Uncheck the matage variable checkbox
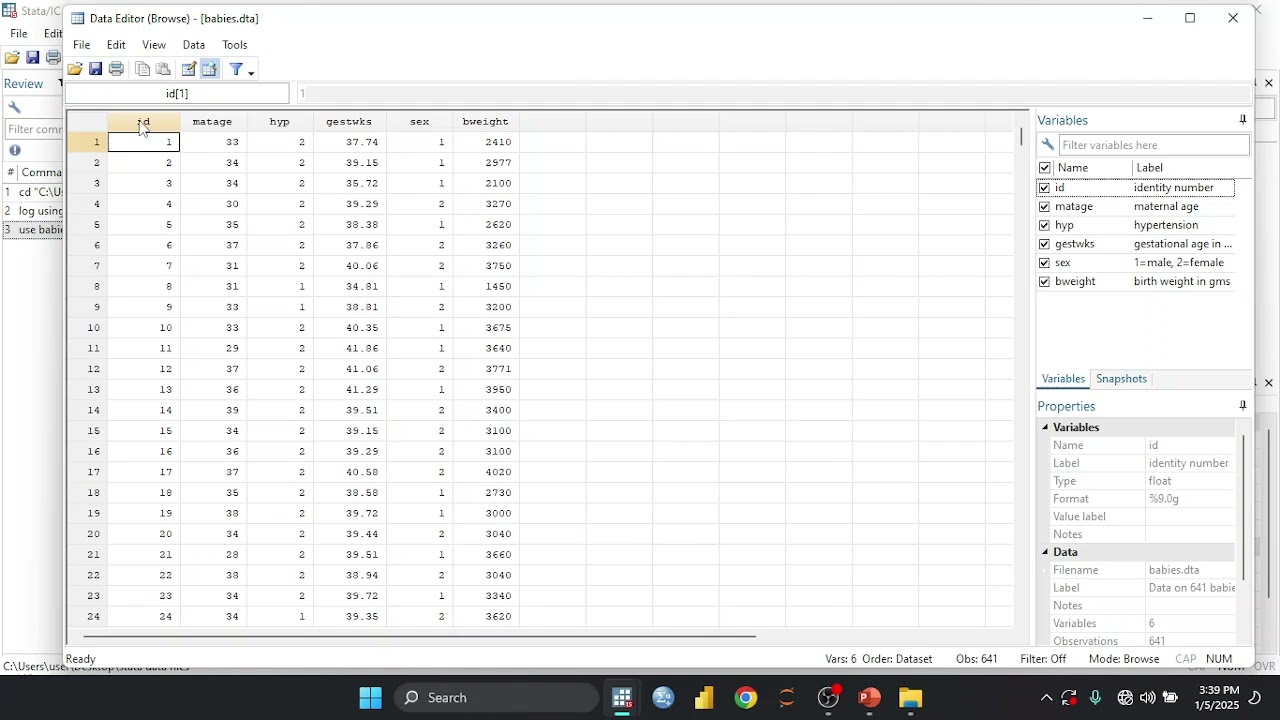This screenshot has height=720, width=1280. [1045, 207]
